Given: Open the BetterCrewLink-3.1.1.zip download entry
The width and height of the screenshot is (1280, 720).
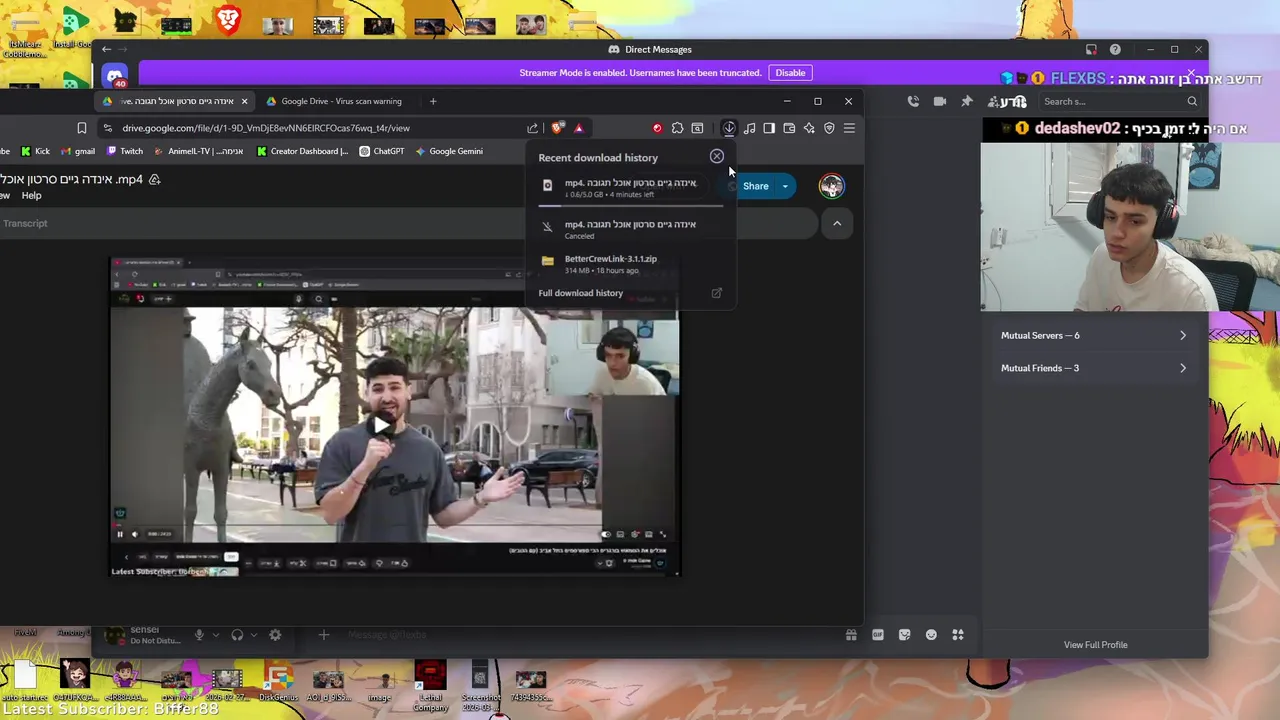Looking at the screenshot, I should coord(631,264).
